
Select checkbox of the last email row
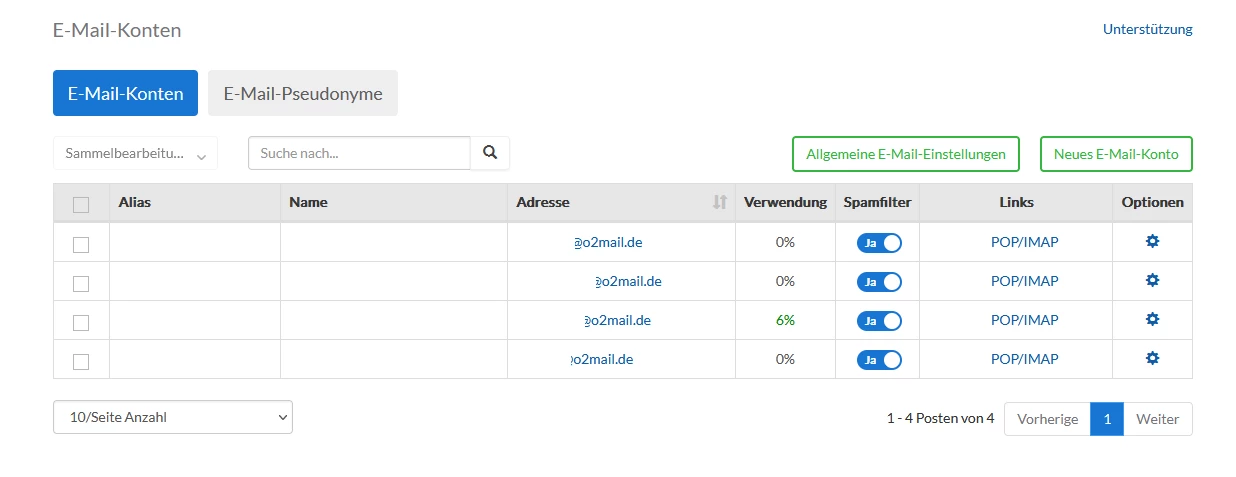(81, 361)
